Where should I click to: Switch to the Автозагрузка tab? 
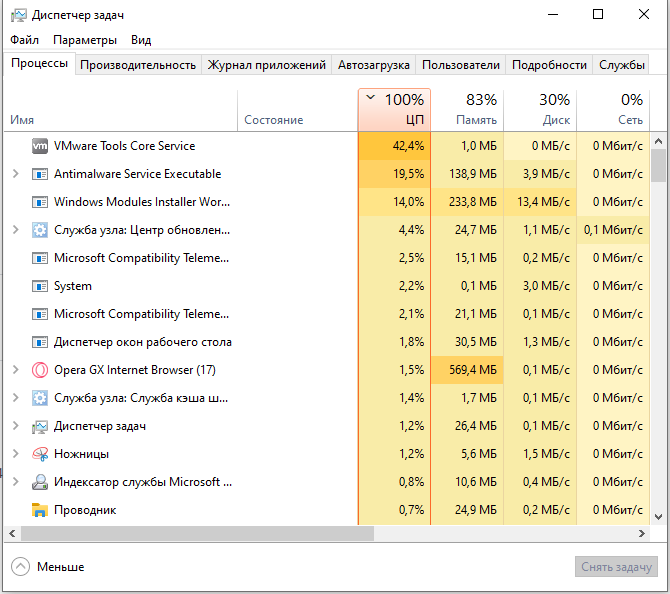click(x=374, y=65)
